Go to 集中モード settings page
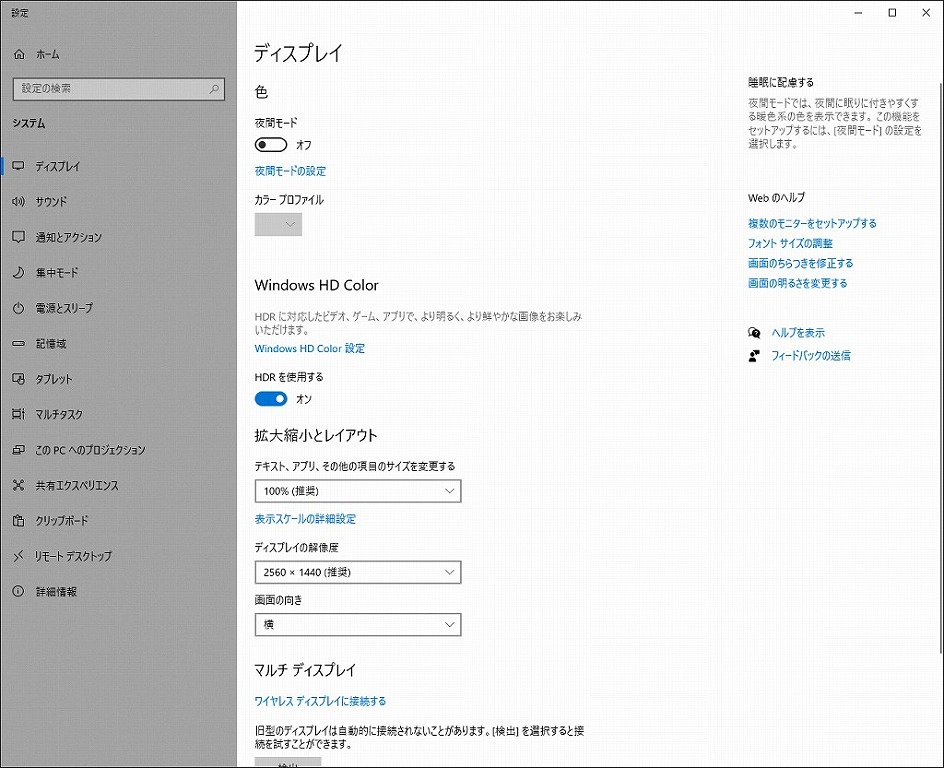This screenshot has width=944, height=768. point(57,273)
